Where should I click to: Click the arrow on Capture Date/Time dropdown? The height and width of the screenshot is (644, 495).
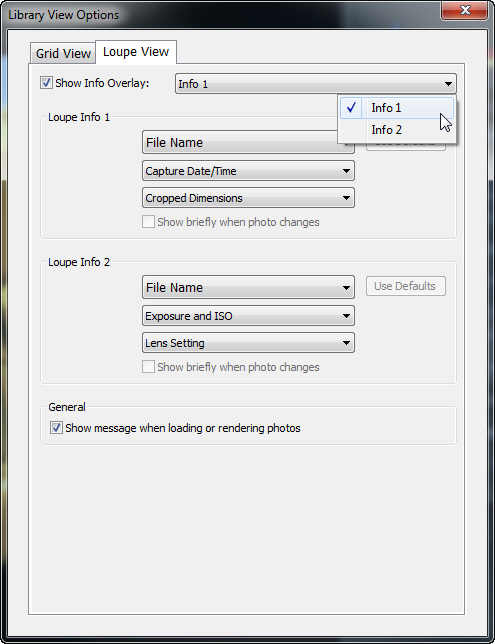pos(346,171)
